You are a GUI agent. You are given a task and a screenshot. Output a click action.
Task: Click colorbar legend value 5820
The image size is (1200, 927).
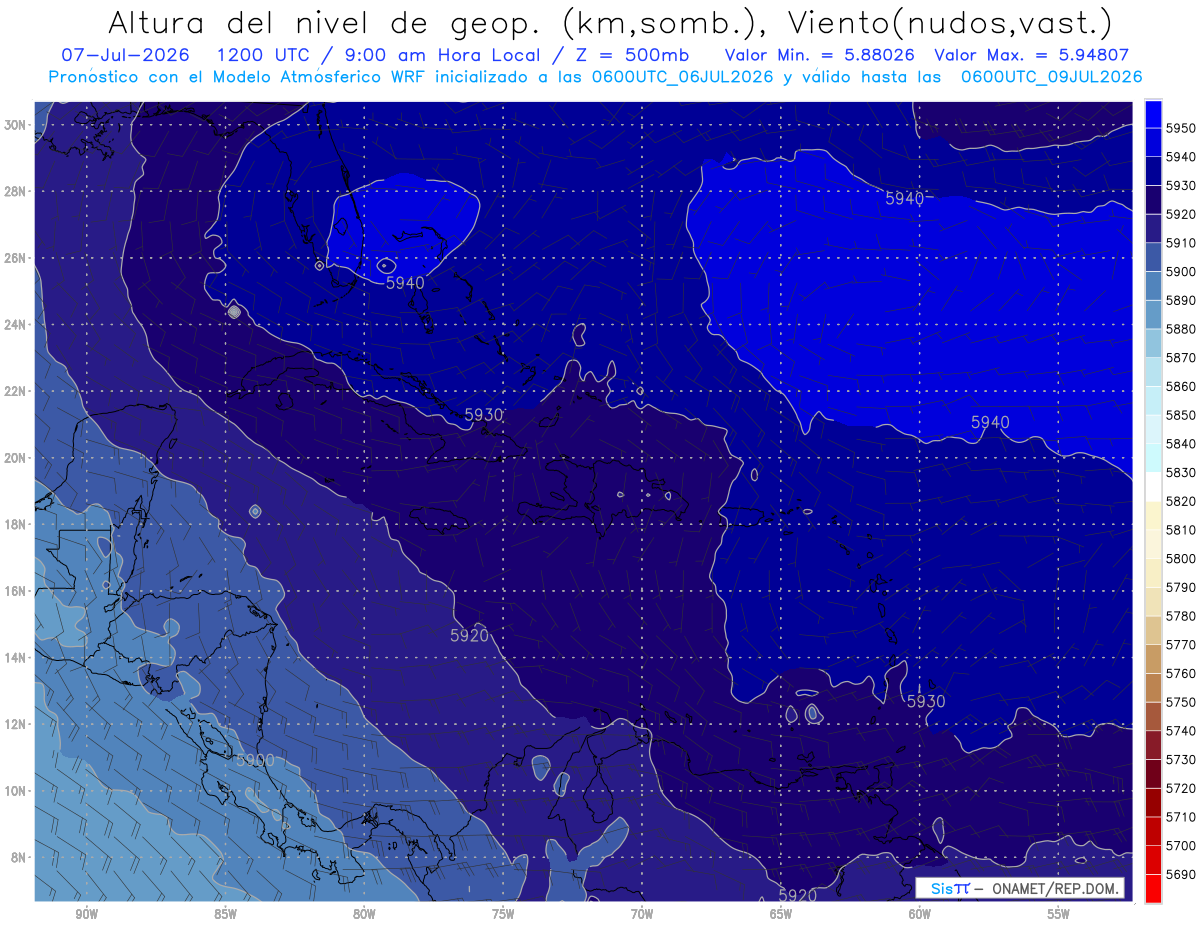click(x=1181, y=500)
